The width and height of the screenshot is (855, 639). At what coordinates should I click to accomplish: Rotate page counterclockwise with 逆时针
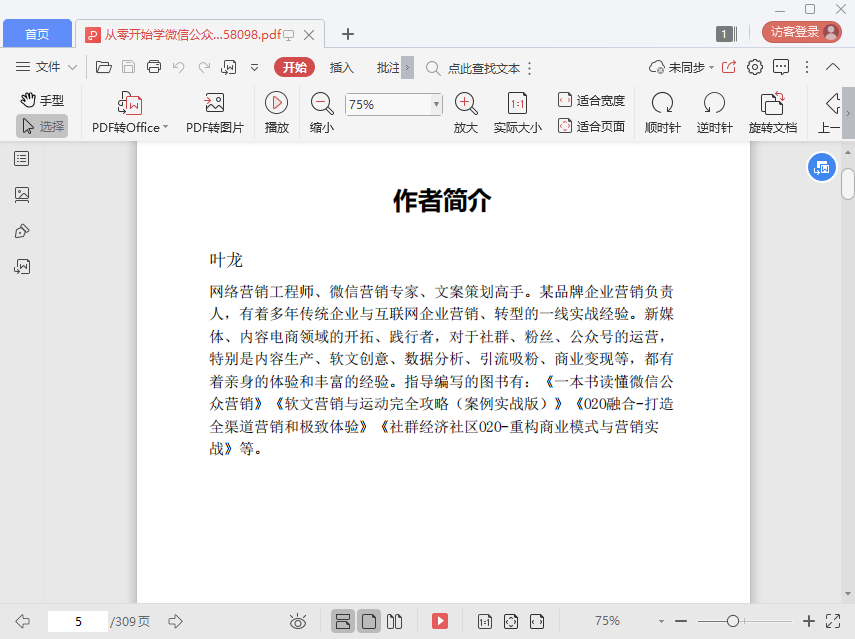(714, 104)
